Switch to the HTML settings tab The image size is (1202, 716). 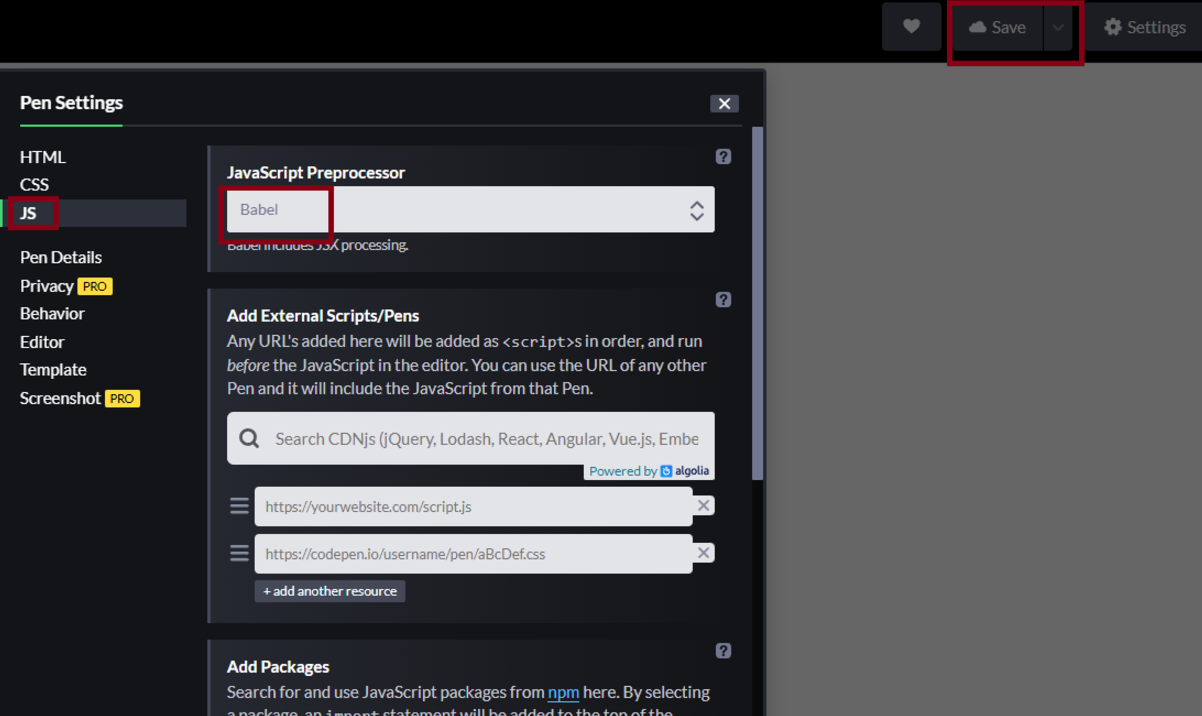pyautogui.click(x=43, y=157)
